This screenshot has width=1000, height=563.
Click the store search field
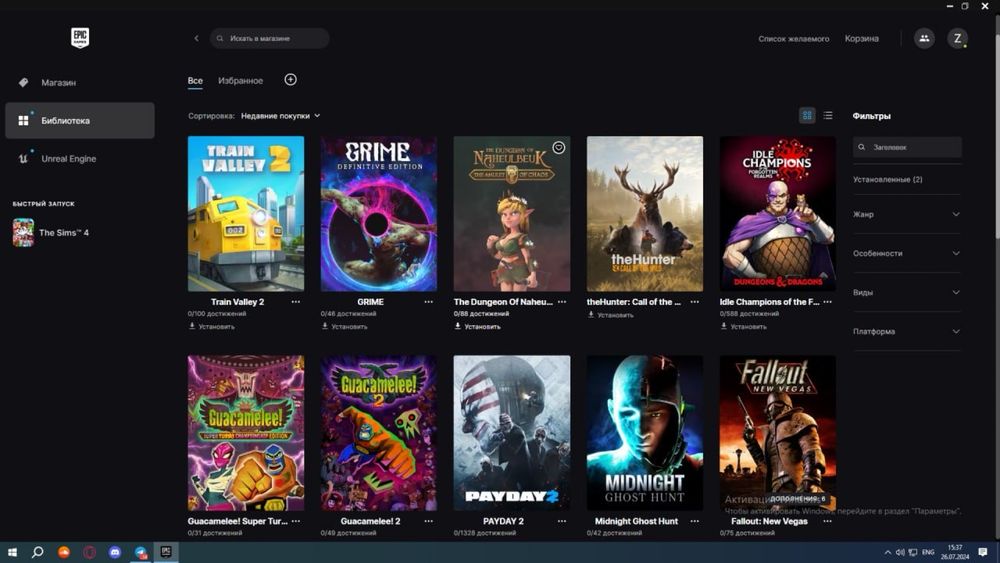tap(270, 38)
